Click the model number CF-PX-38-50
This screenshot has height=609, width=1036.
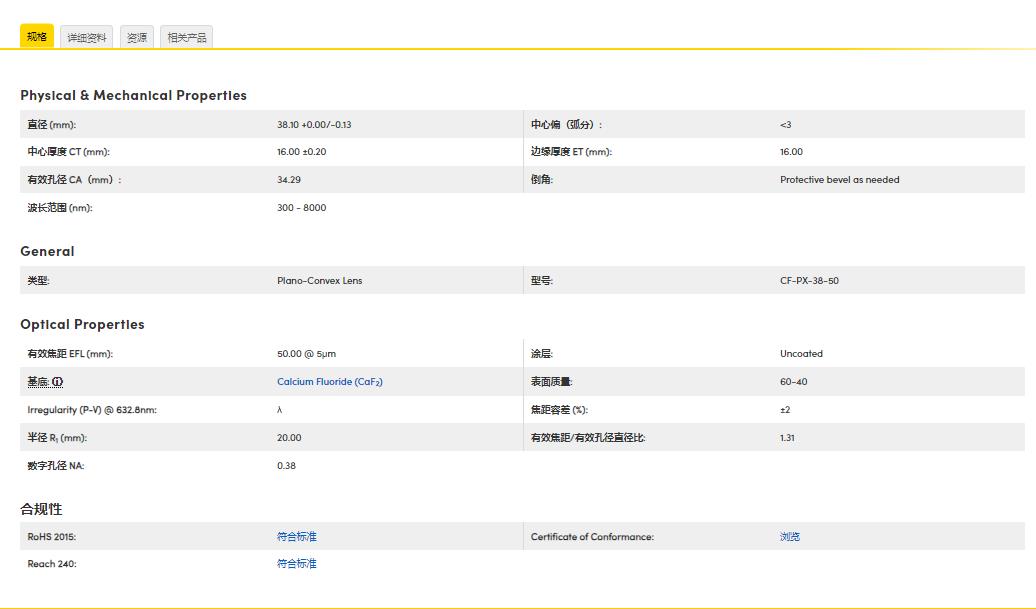pos(809,281)
